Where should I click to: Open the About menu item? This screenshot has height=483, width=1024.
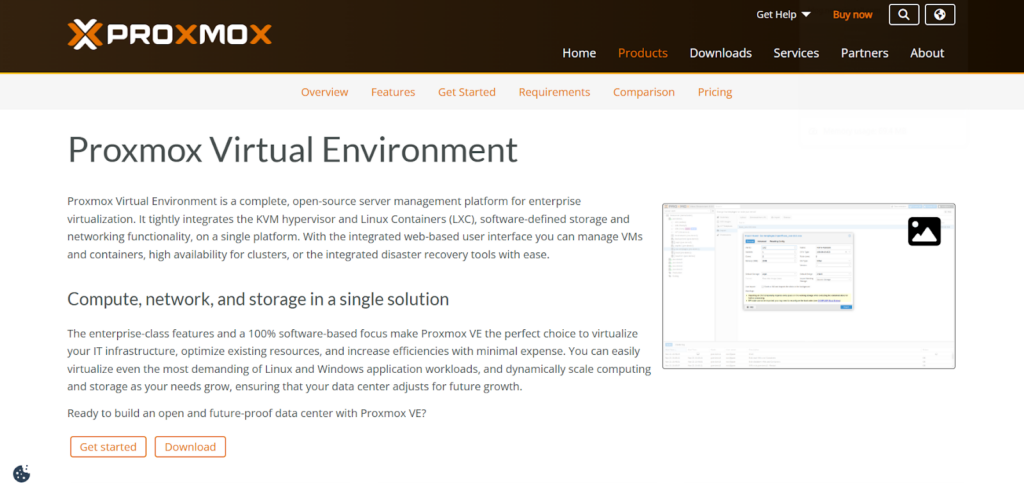coord(927,53)
